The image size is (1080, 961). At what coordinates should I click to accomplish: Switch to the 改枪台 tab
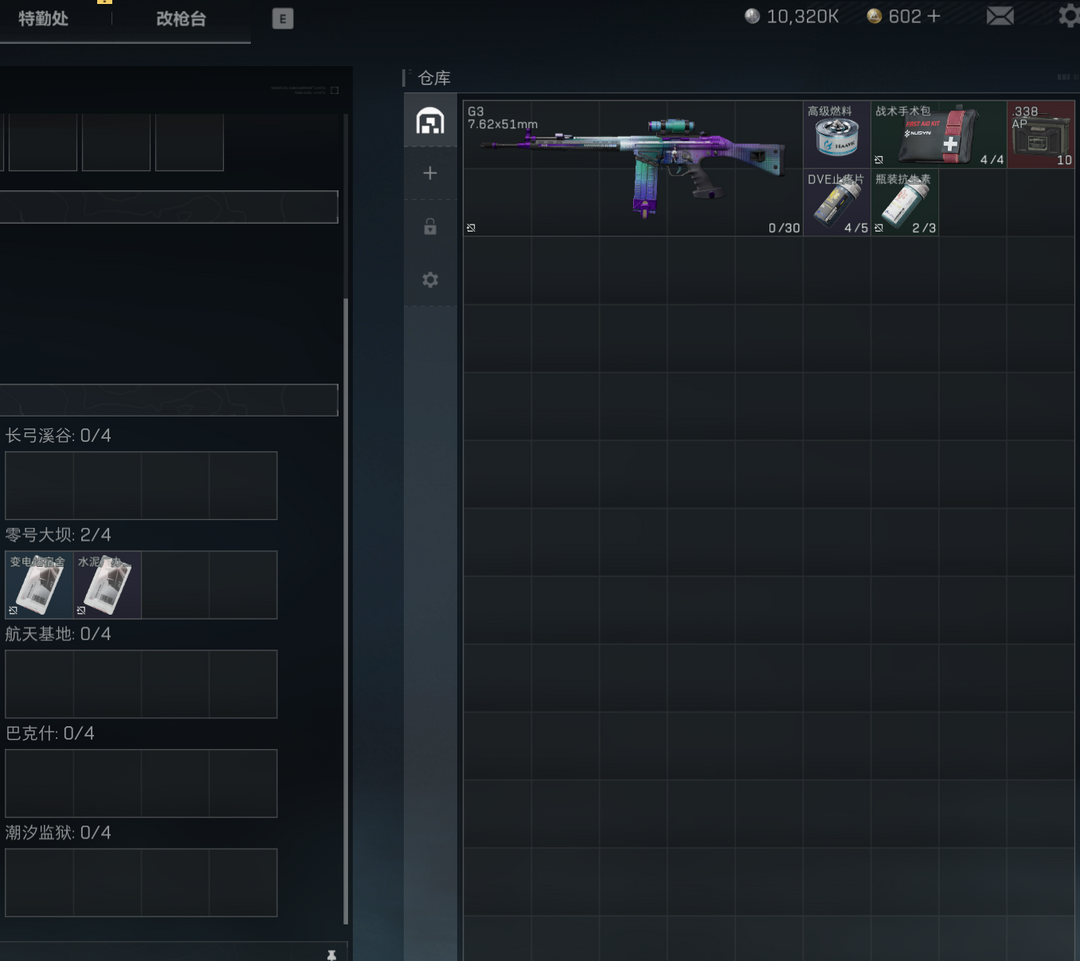coord(181,19)
